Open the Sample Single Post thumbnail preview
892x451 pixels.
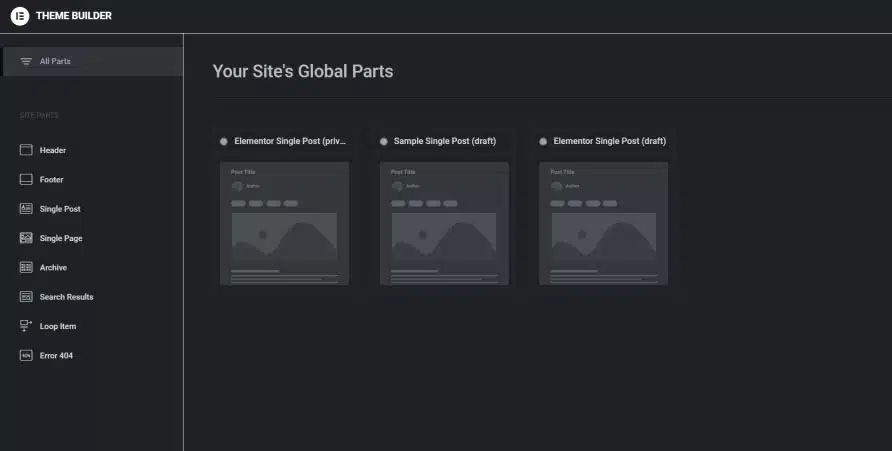point(444,224)
